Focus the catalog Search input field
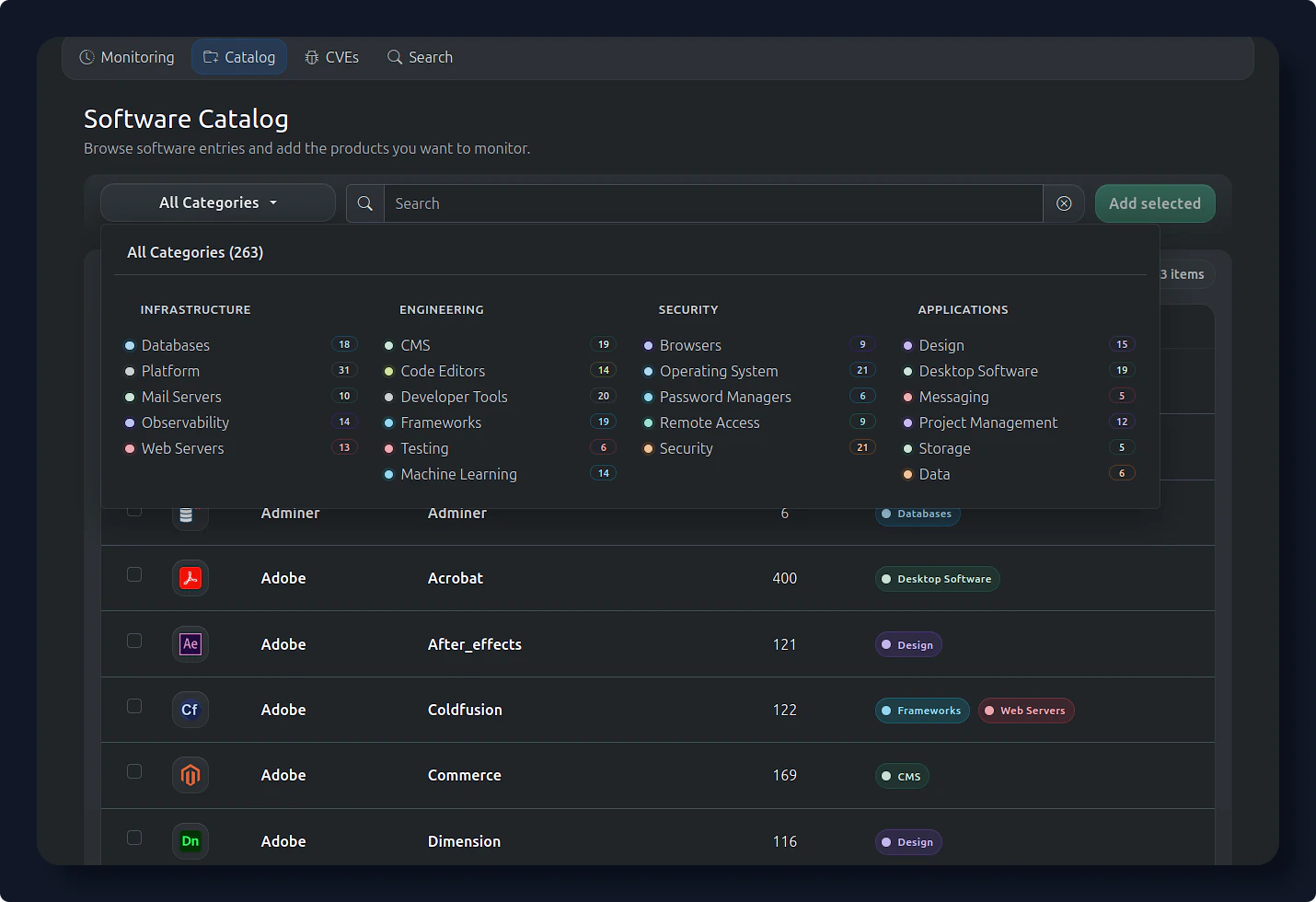Screen dimensions: 1316x902 tap(713, 203)
